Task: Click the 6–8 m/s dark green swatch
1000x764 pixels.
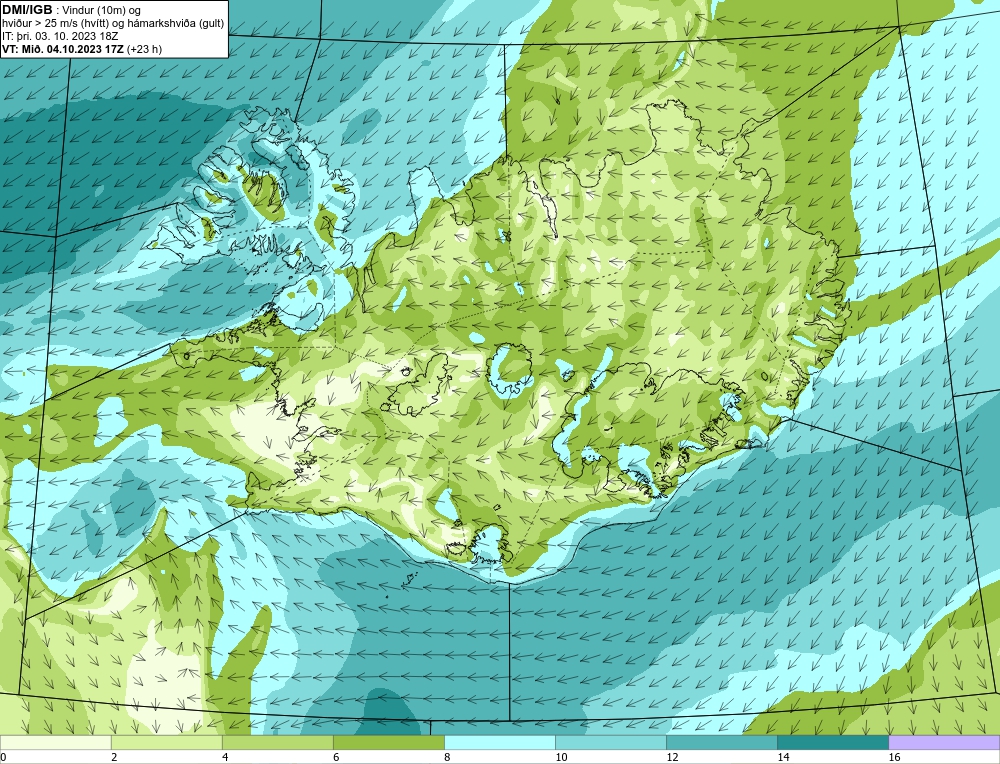Action: [x=388, y=742]
